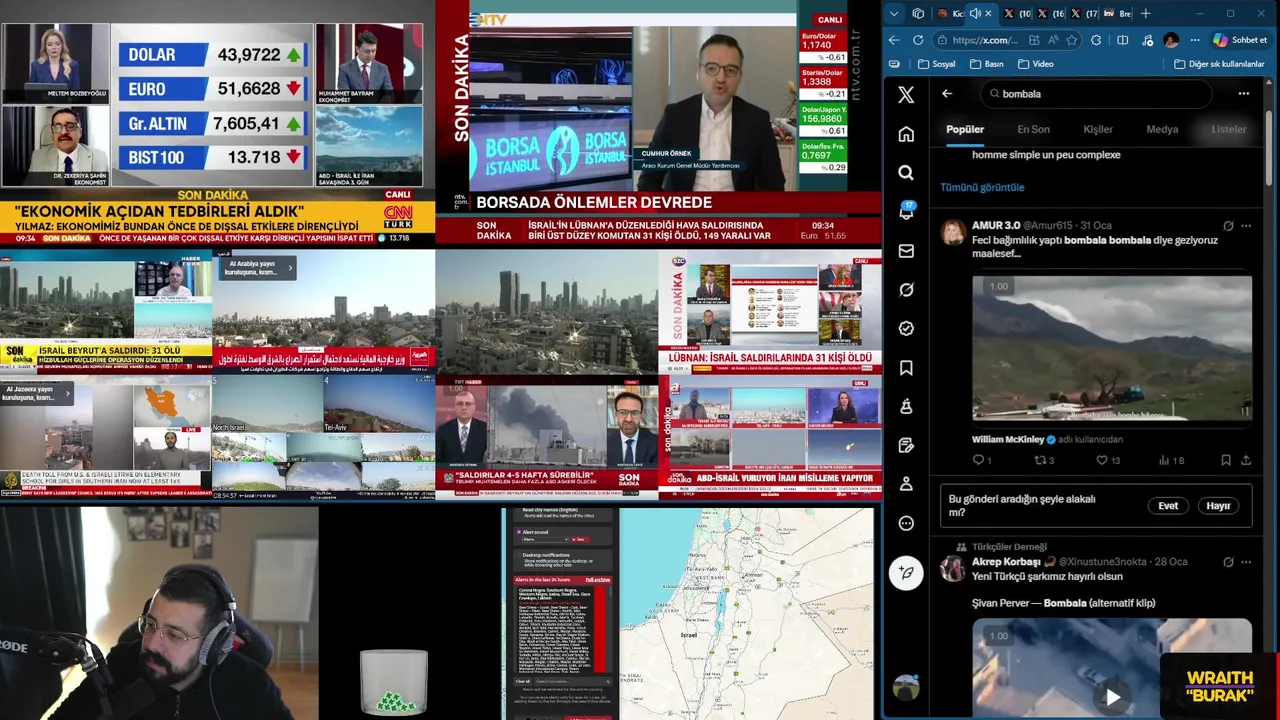Add page to favorites star icon
Viewport: 1280px width, 720px height.
coord(1072,40)
